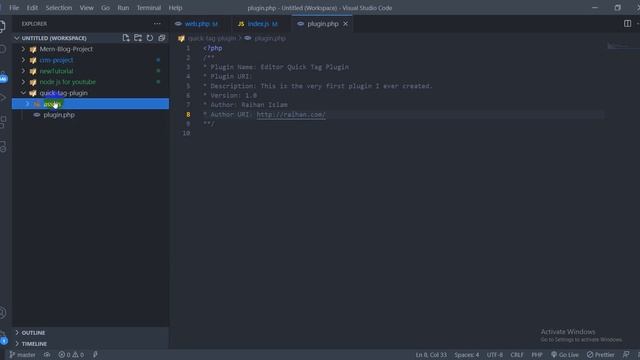640x360 pixels.
Task: Expand the cms-project folder
Action: tap(23, 60)
